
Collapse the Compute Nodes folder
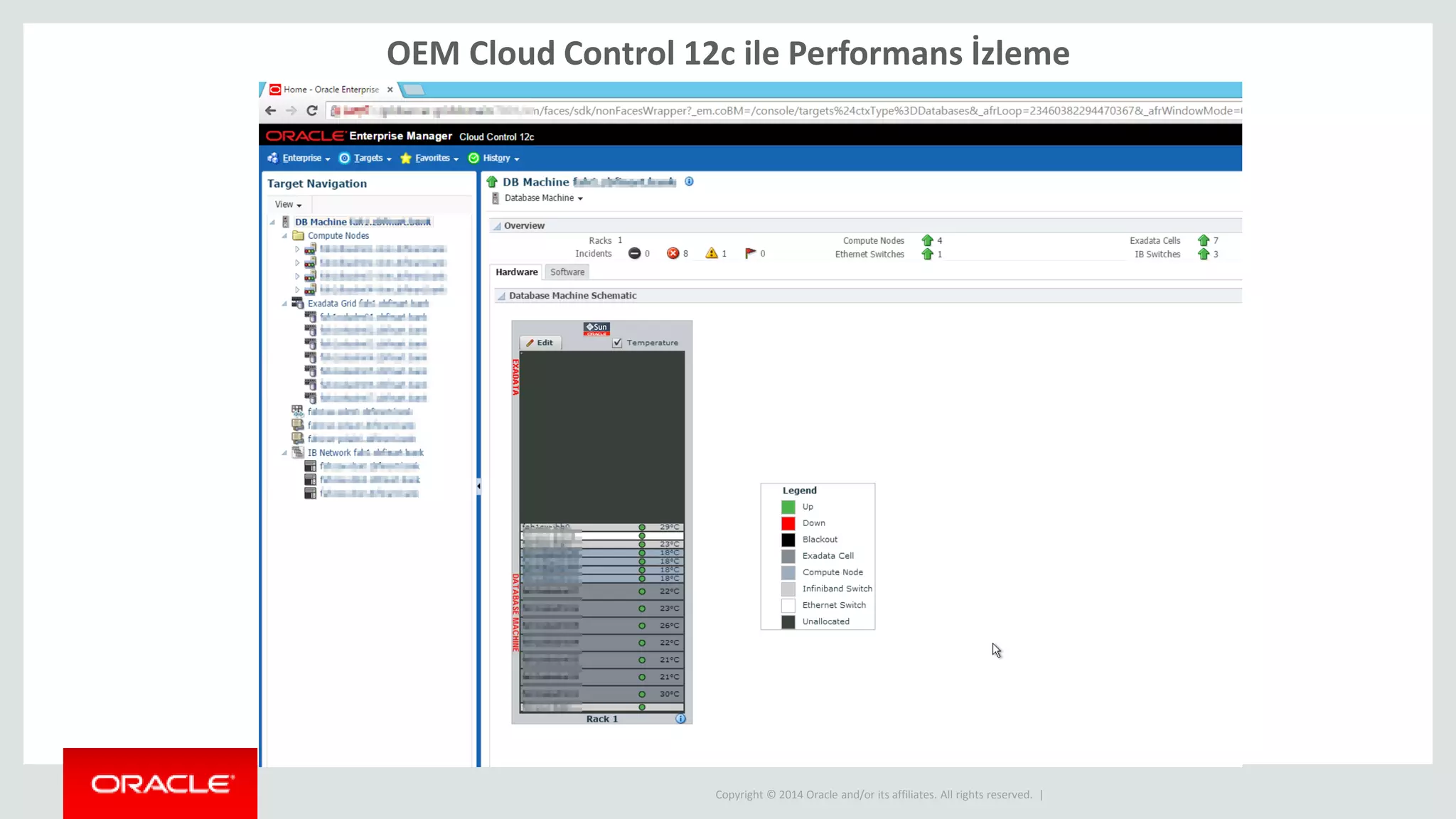284,235
